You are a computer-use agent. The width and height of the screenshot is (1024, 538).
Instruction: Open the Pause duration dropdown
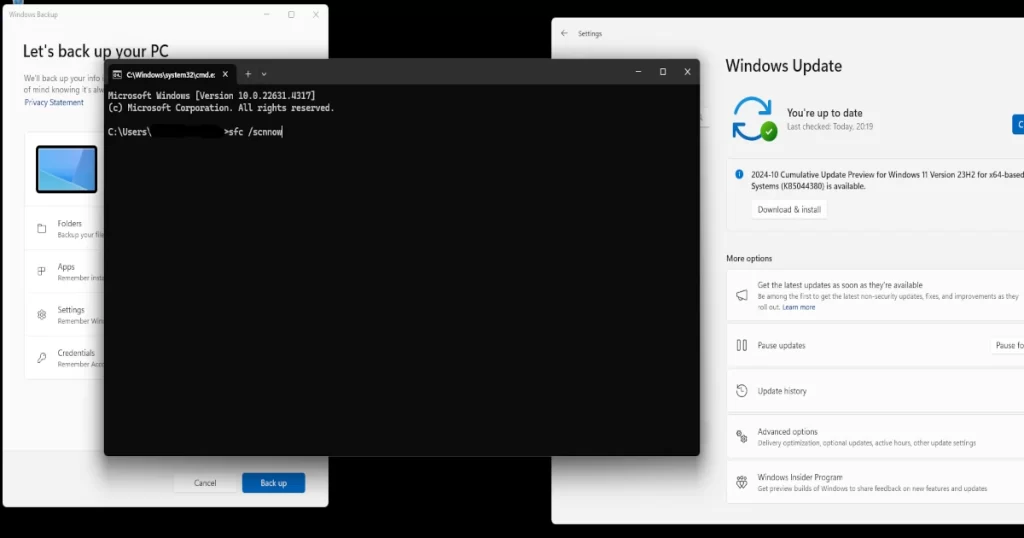point(1007,345)
